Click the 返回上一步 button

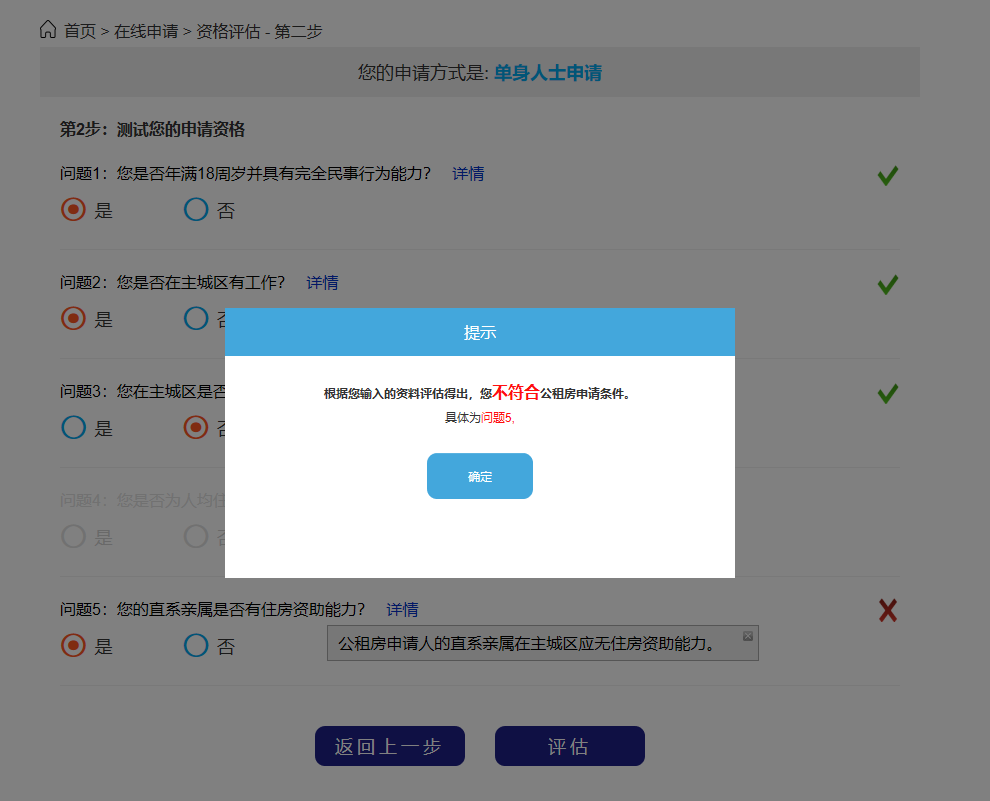(389, 746)
